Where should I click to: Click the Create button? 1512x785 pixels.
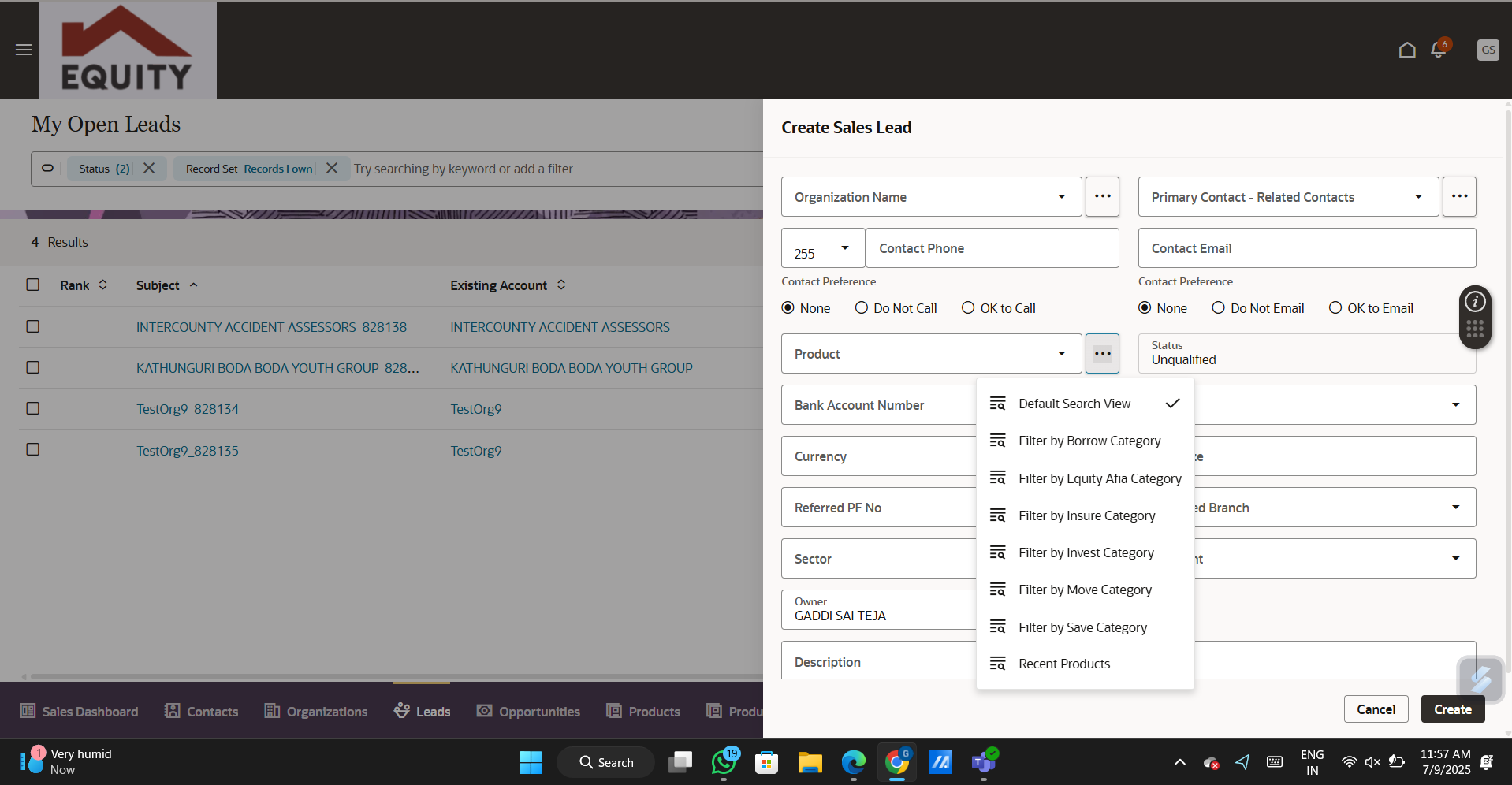pyautogui.click(x=1453, y=709)
